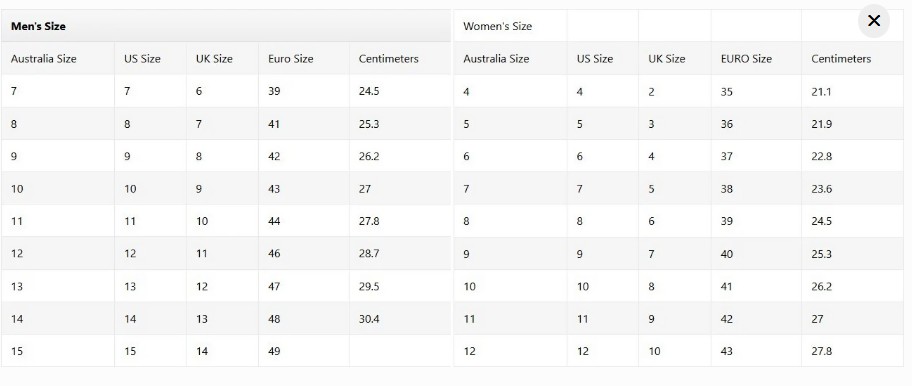912x386 pixels.
Task: Click women's UK Size column header
Action: click(x=667, y=59)
